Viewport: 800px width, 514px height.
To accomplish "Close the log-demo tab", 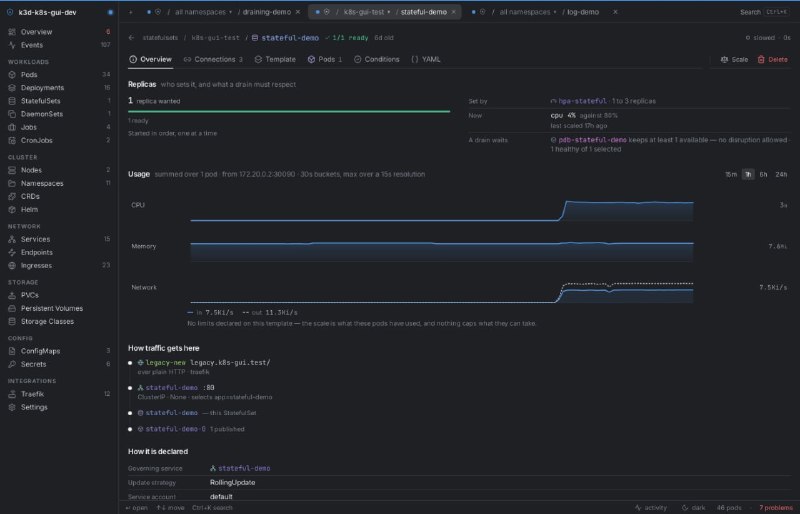I will (x=615, y=12).
